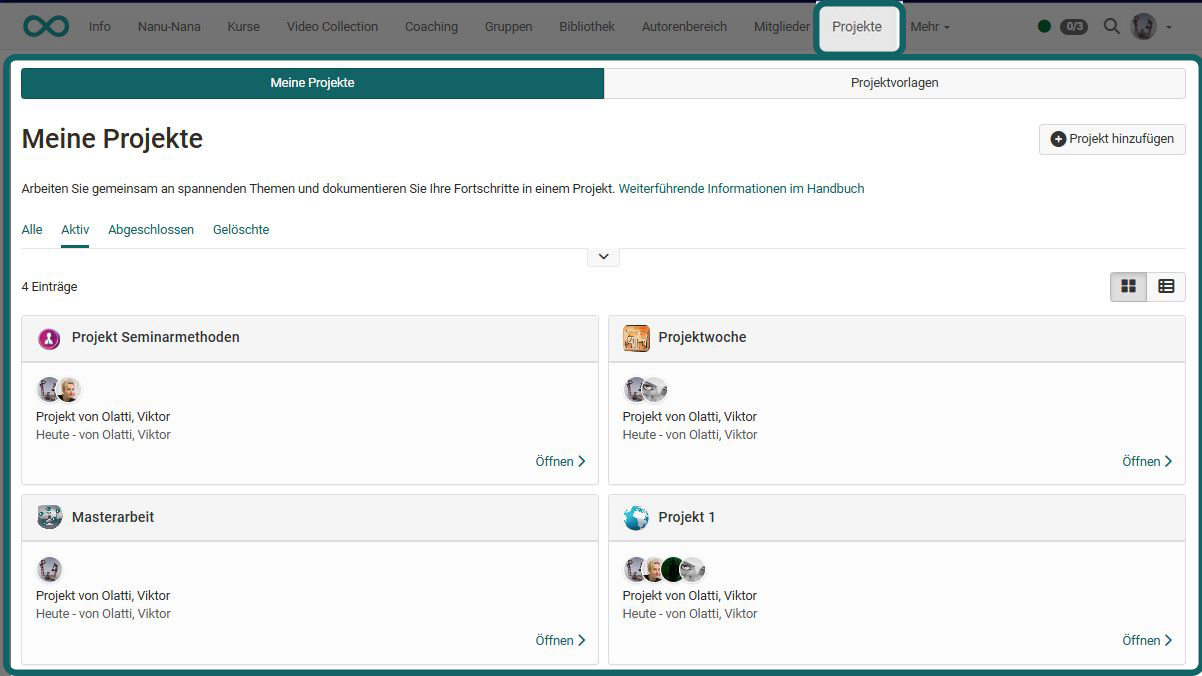This screenshot has width=1202, height=676.
Task: Click the Masterarbeit project icon
Action: 49,517
